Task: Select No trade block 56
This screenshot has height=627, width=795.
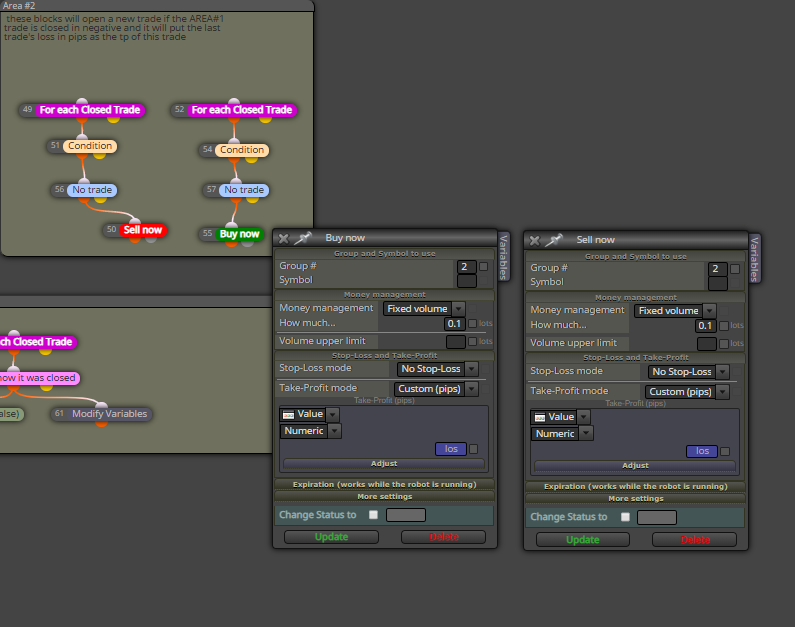Action: pos(84,190)
